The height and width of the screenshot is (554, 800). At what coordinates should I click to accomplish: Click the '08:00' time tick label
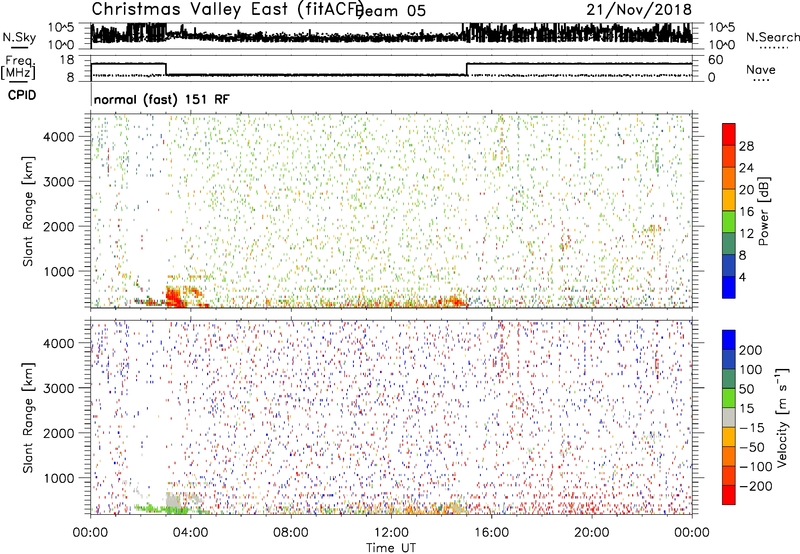291,533
